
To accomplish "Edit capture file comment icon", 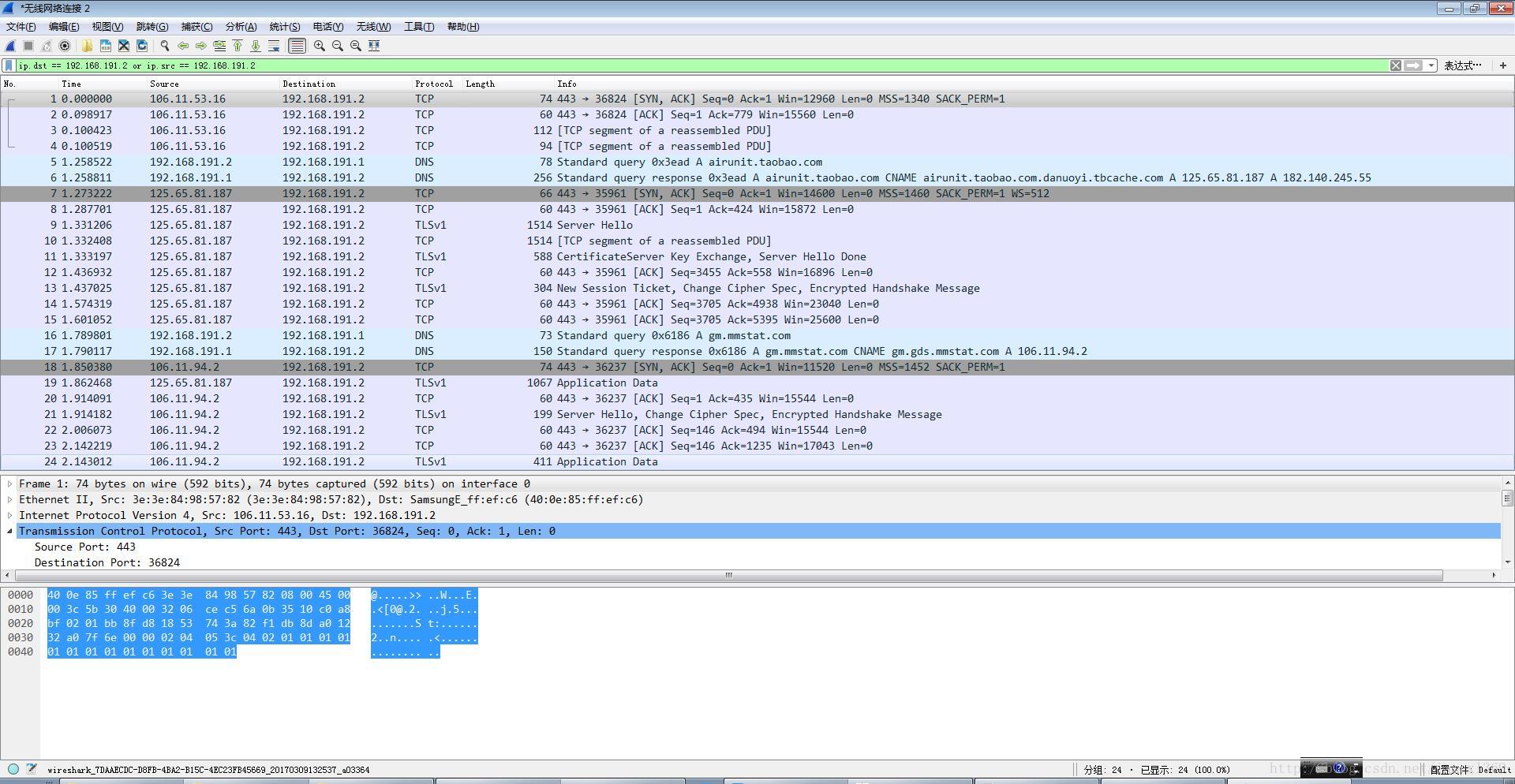I will click(32, 769).
